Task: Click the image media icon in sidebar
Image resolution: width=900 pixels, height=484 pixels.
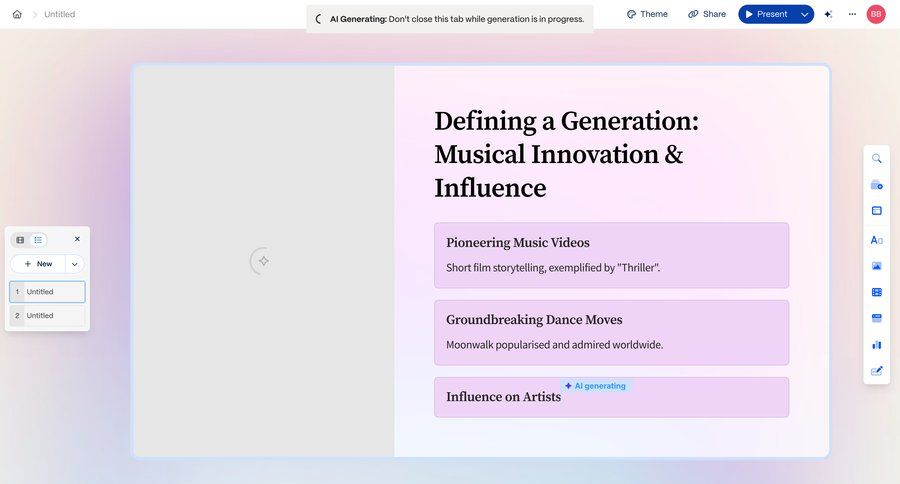Action: point(876,266)
